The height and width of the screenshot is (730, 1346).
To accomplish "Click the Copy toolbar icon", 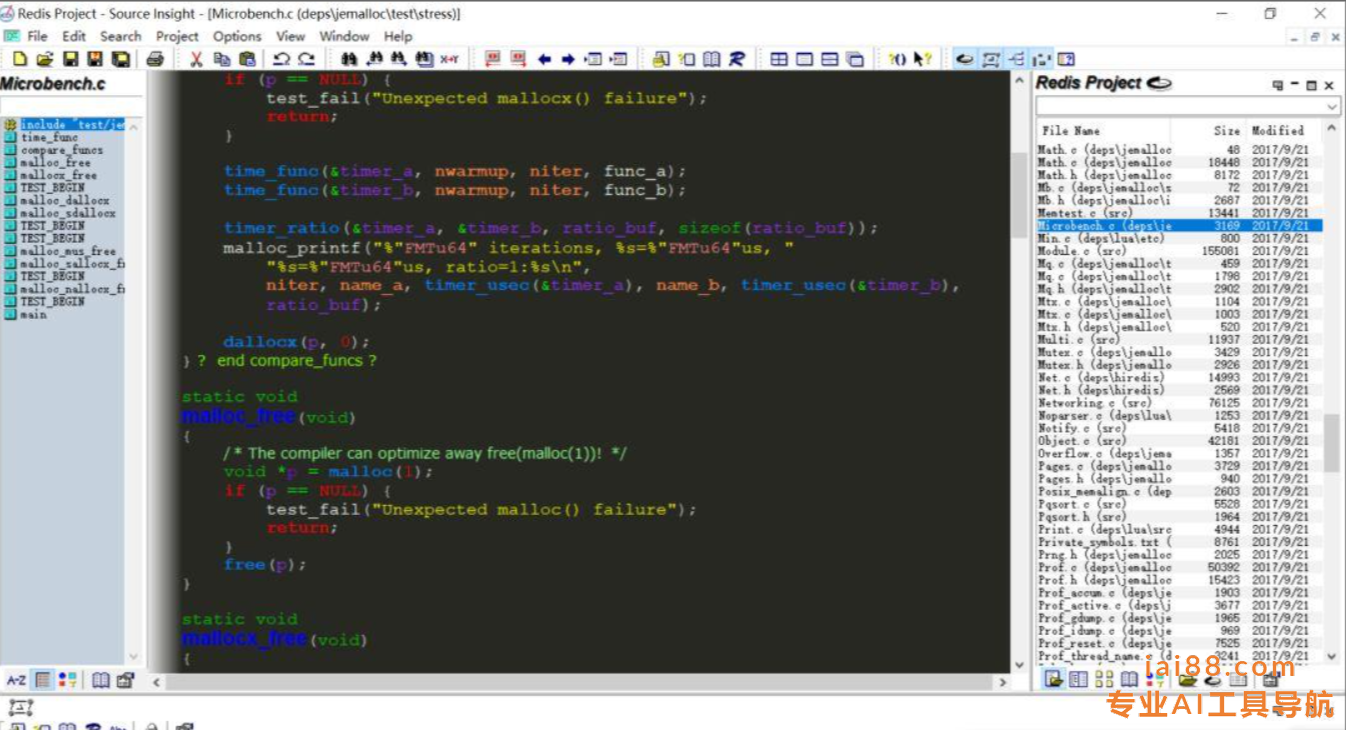I will (221, 59).
